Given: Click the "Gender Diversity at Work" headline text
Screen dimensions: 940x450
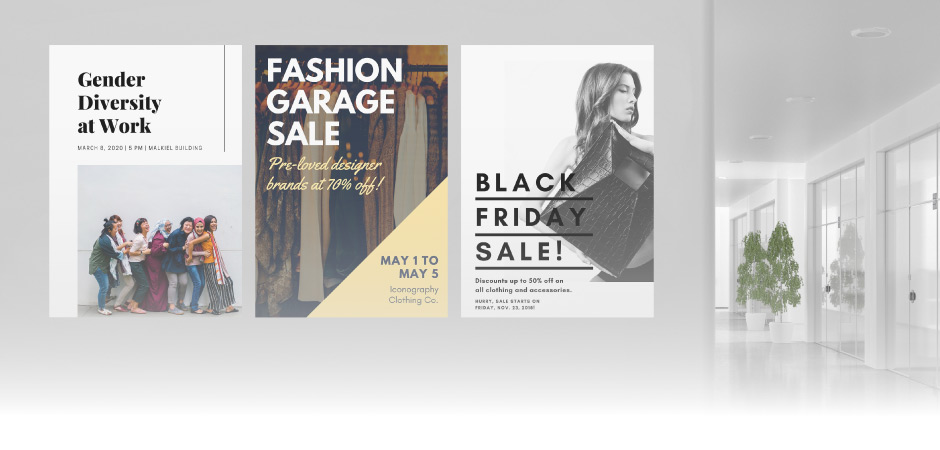Looking at the screenshot, I should tap(119, 102).
